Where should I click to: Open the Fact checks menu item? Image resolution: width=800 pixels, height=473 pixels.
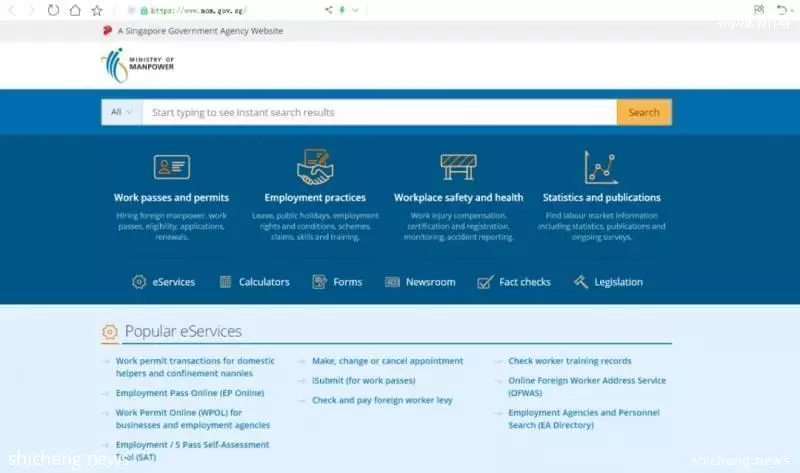pos(524,282)
